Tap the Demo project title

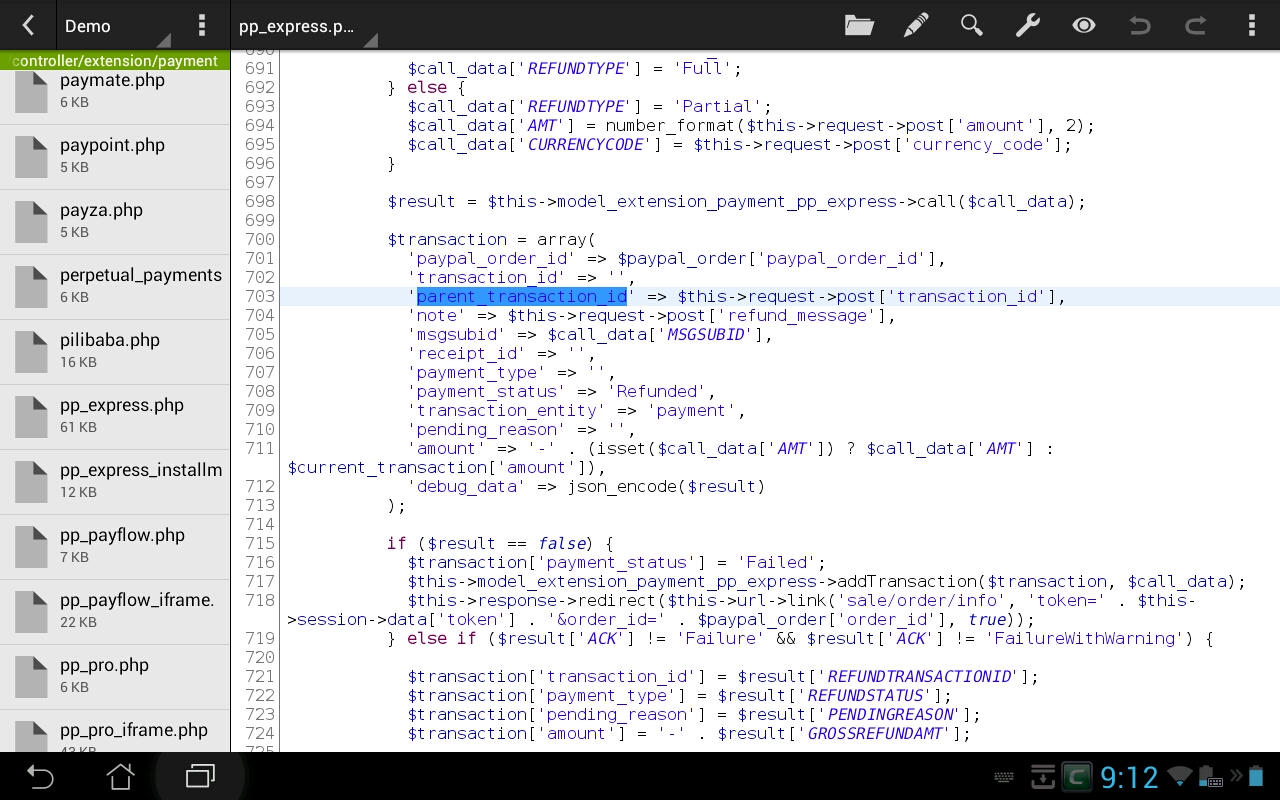[x=87, y=26]
